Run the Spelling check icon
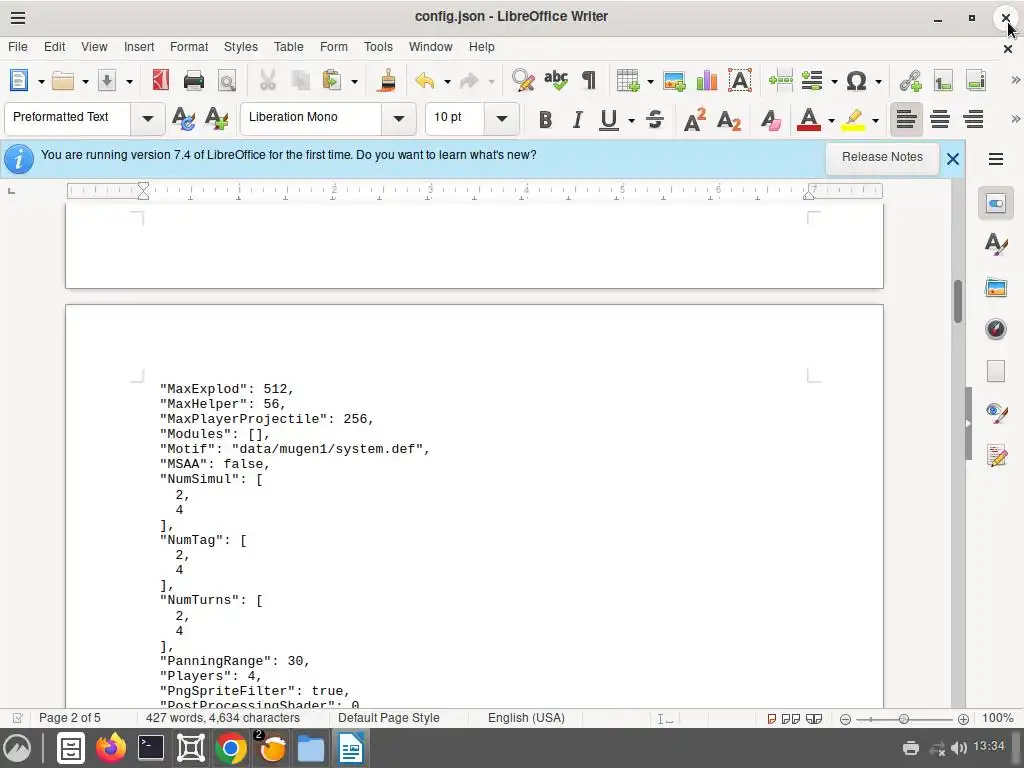1024x768 pixels. pos(556,81)
